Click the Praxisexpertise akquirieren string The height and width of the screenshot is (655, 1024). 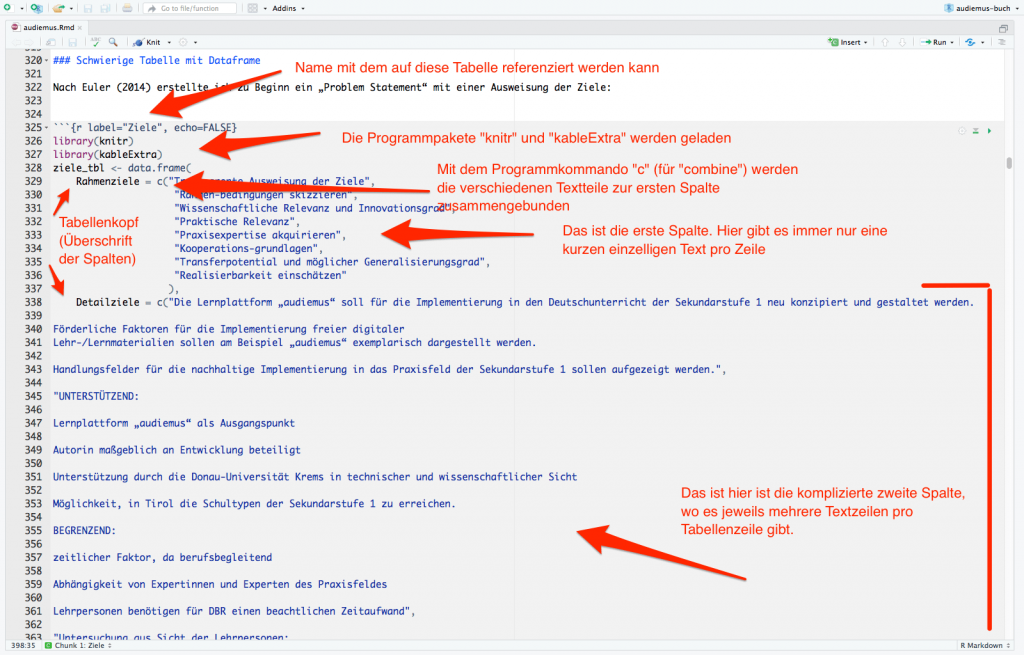pyautogui.click(x=258, y=234)
